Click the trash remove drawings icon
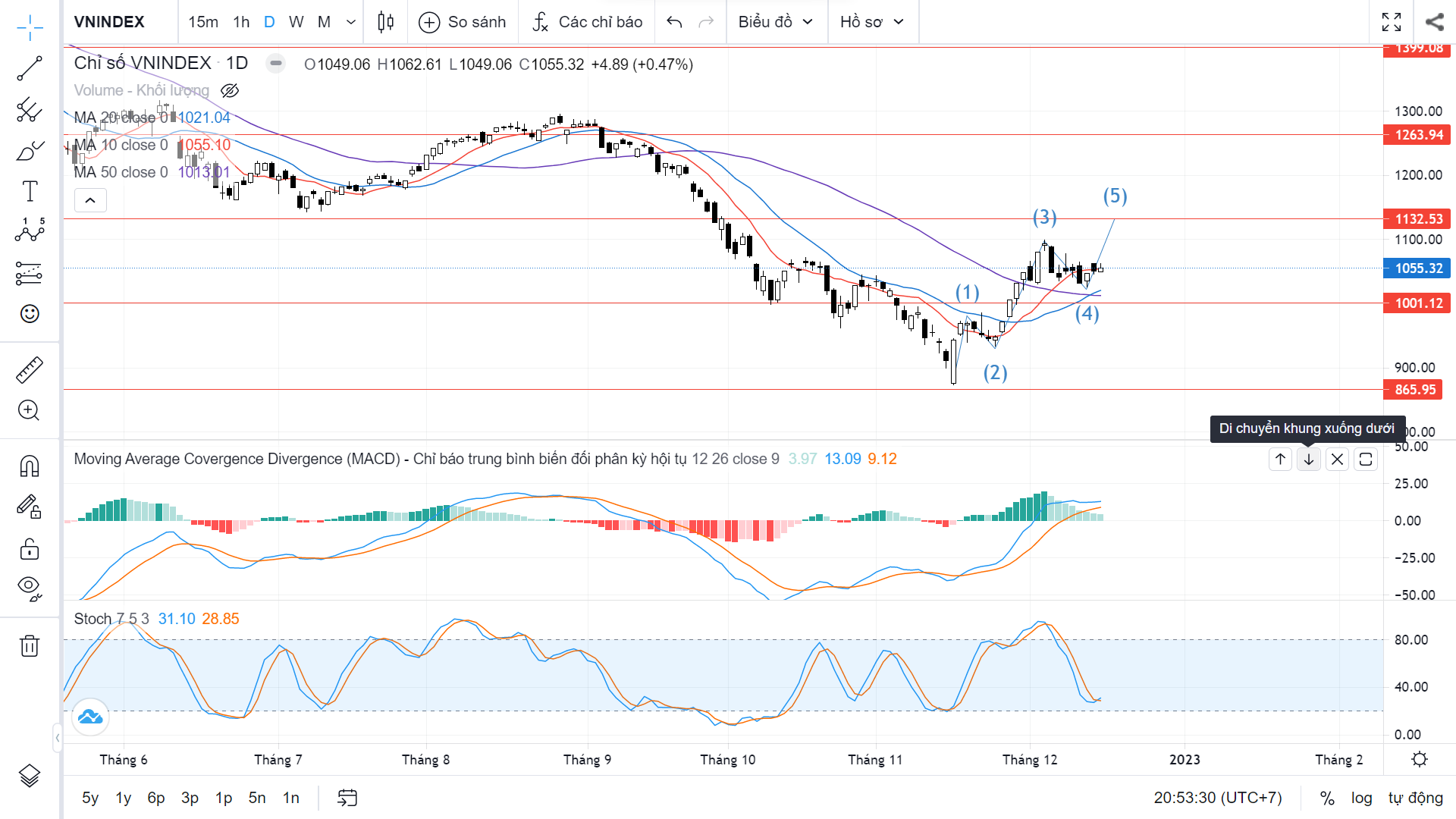 30,646
